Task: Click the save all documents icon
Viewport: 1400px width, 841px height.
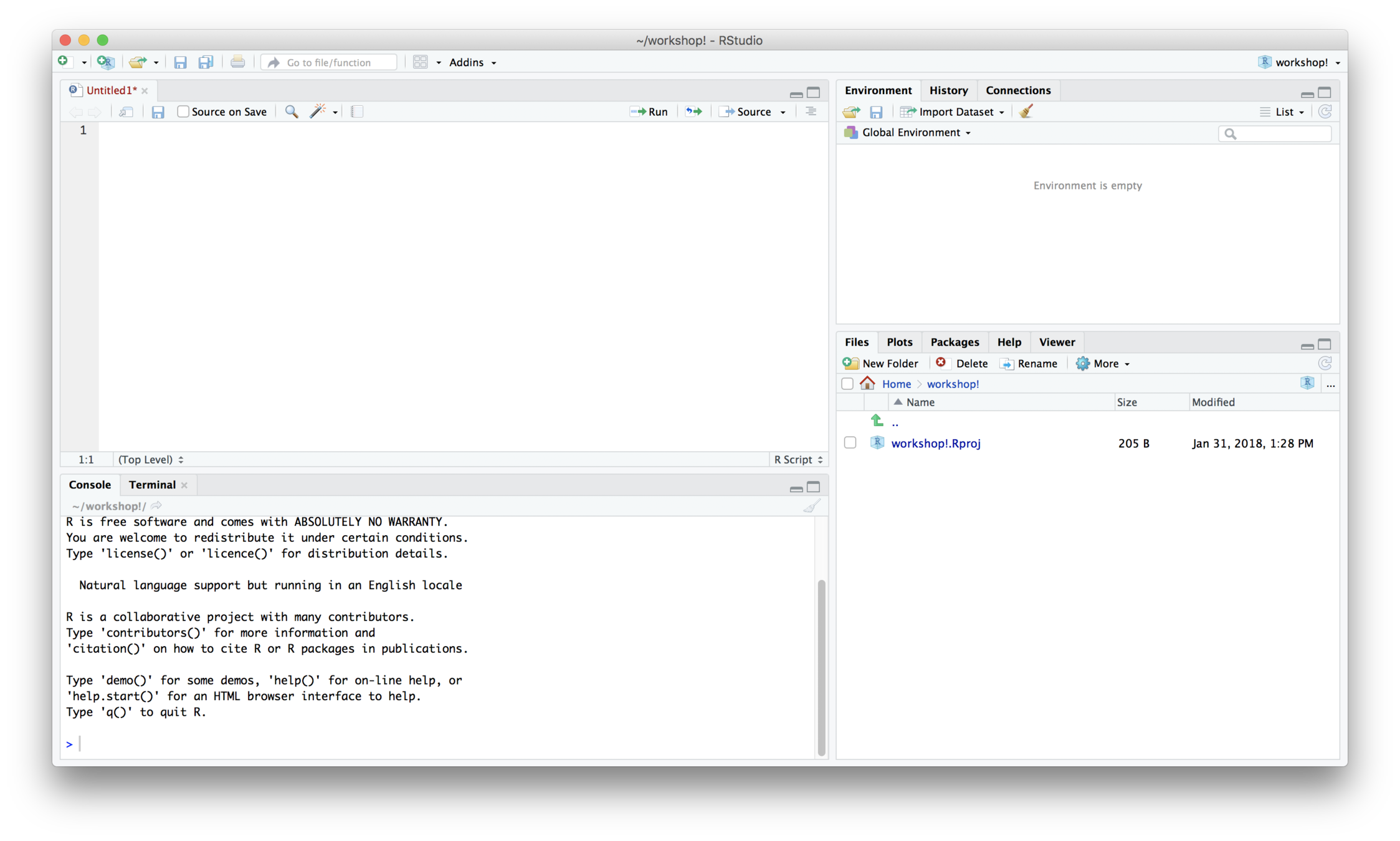Action: 206,62
